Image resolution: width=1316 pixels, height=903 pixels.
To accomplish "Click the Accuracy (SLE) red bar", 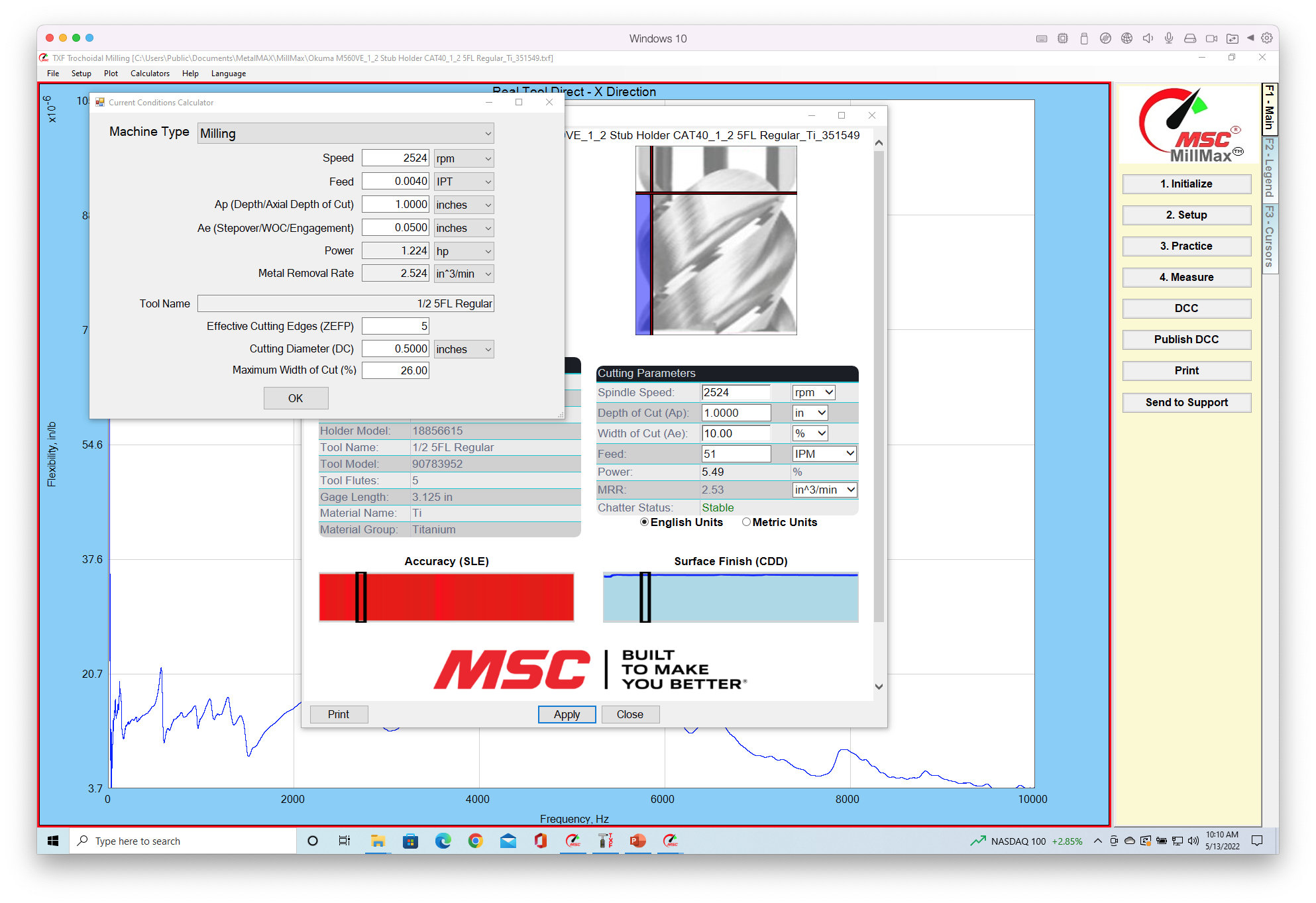I will point(447,597).
